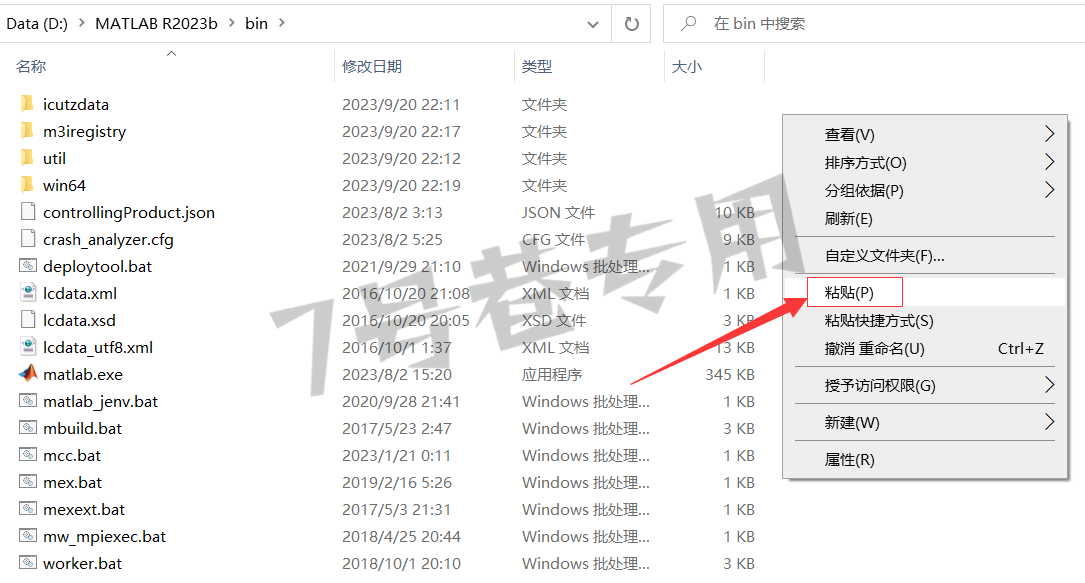
Task: Select the mexext.bat file name
Action: pyautogui.click(x=84, y=509)
